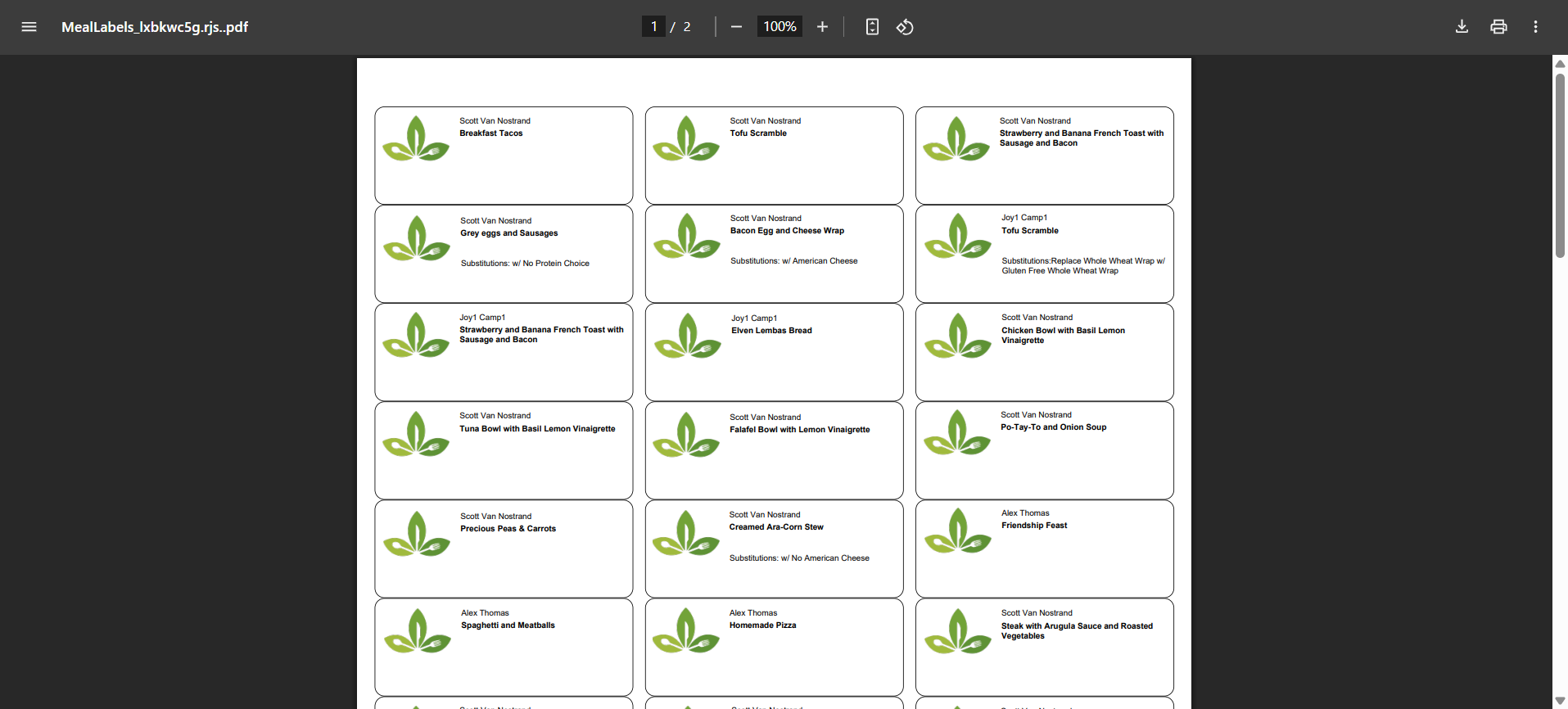
Task: Click 'Creamed Ara-Corn Stew' text
Action: pos(776,527)
